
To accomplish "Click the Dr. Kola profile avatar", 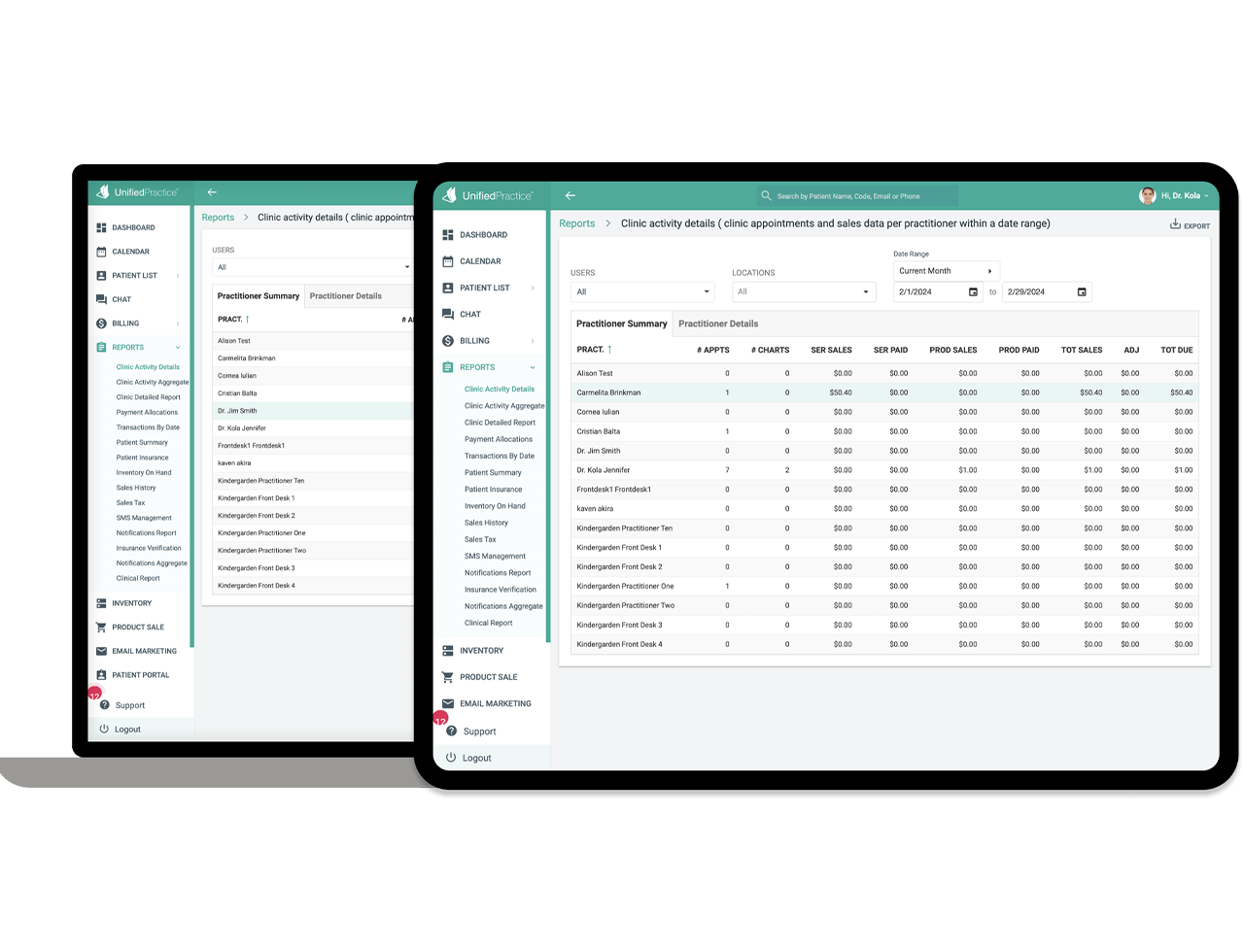I will coord(1147,195).
